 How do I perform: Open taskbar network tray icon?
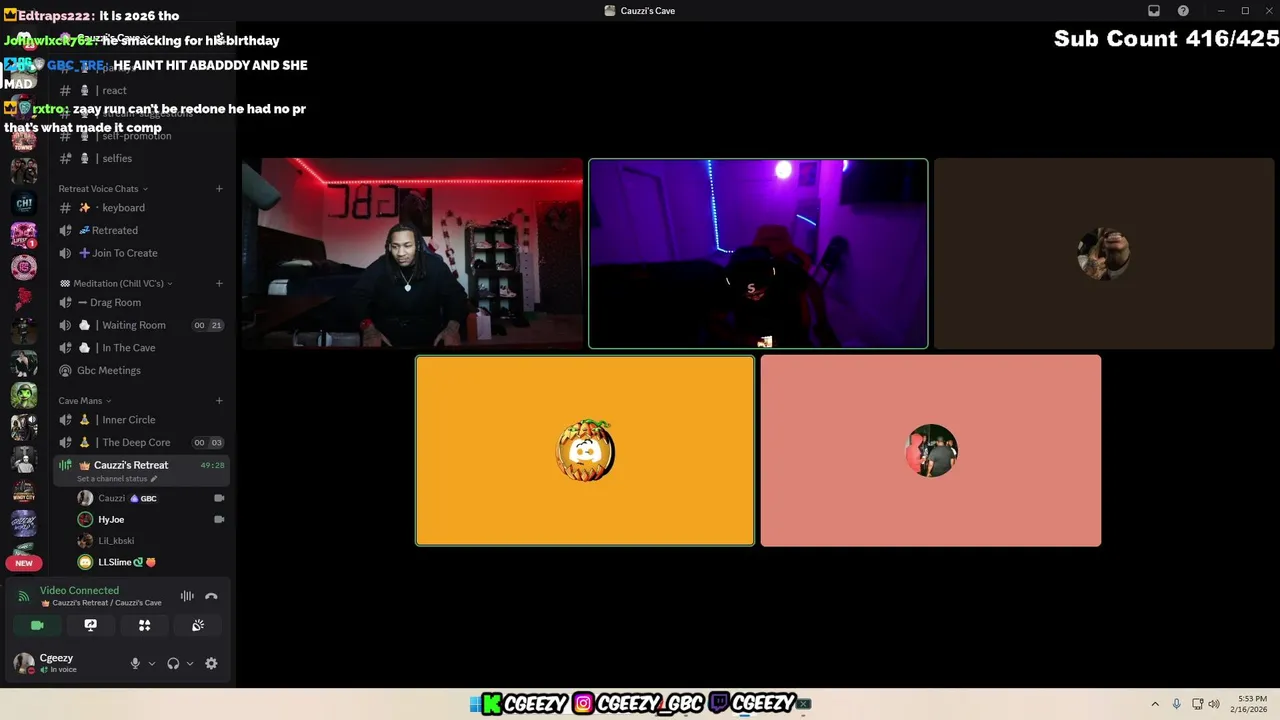(x=1198, y=704)
